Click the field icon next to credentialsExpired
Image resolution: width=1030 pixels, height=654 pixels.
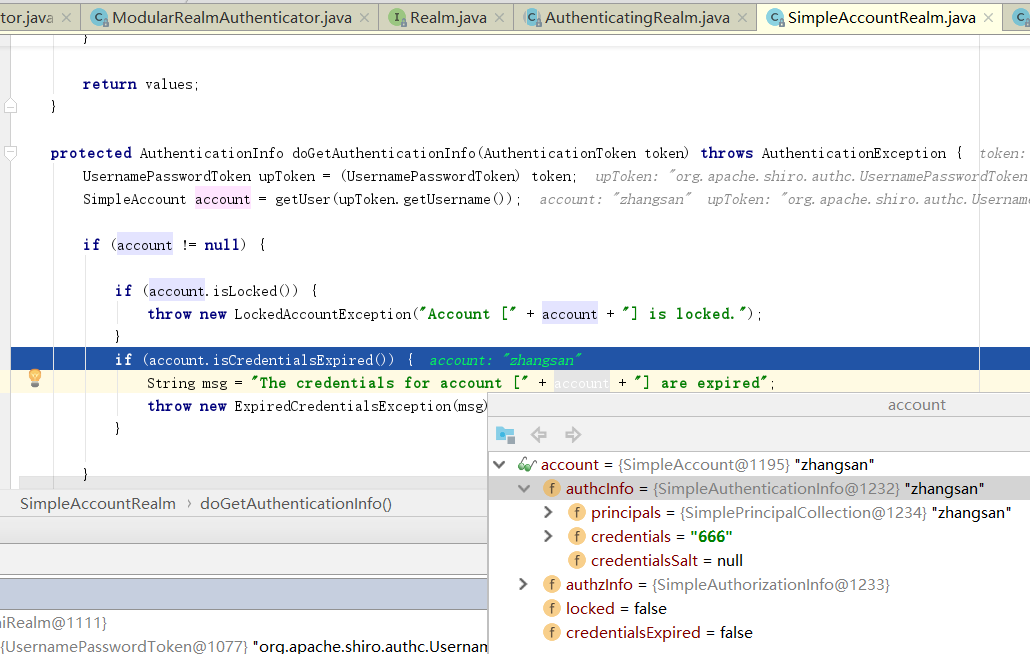[x=552, y=632]
